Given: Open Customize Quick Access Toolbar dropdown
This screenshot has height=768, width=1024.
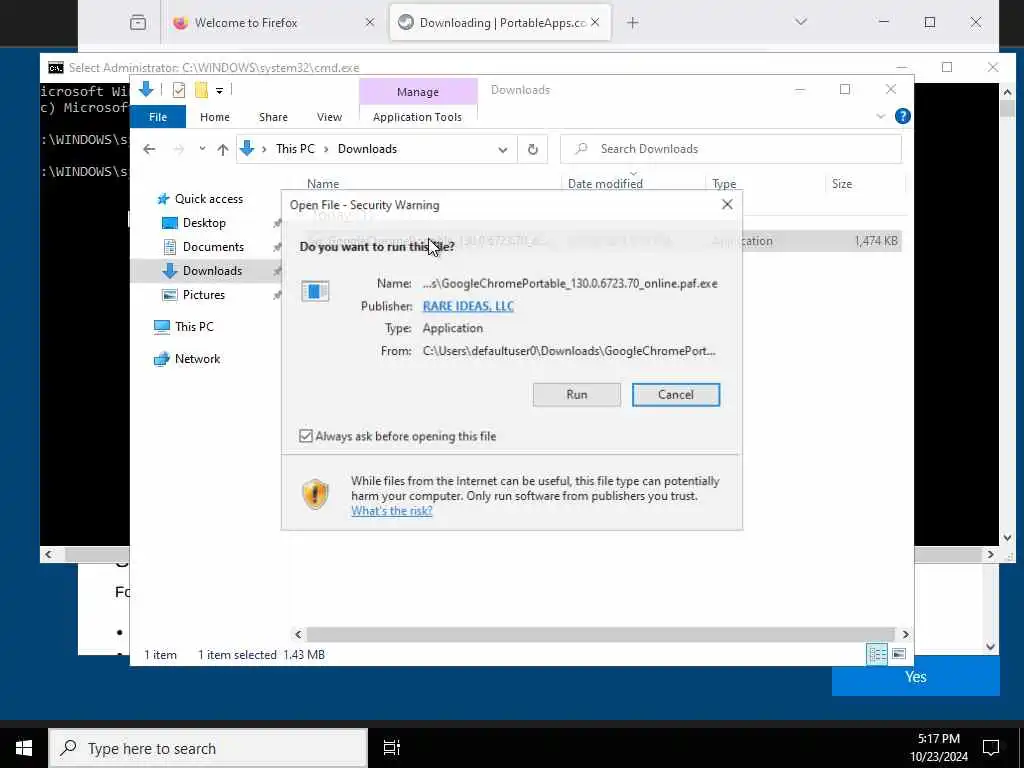Looking at the screenshot, I should tap(219, 91).
